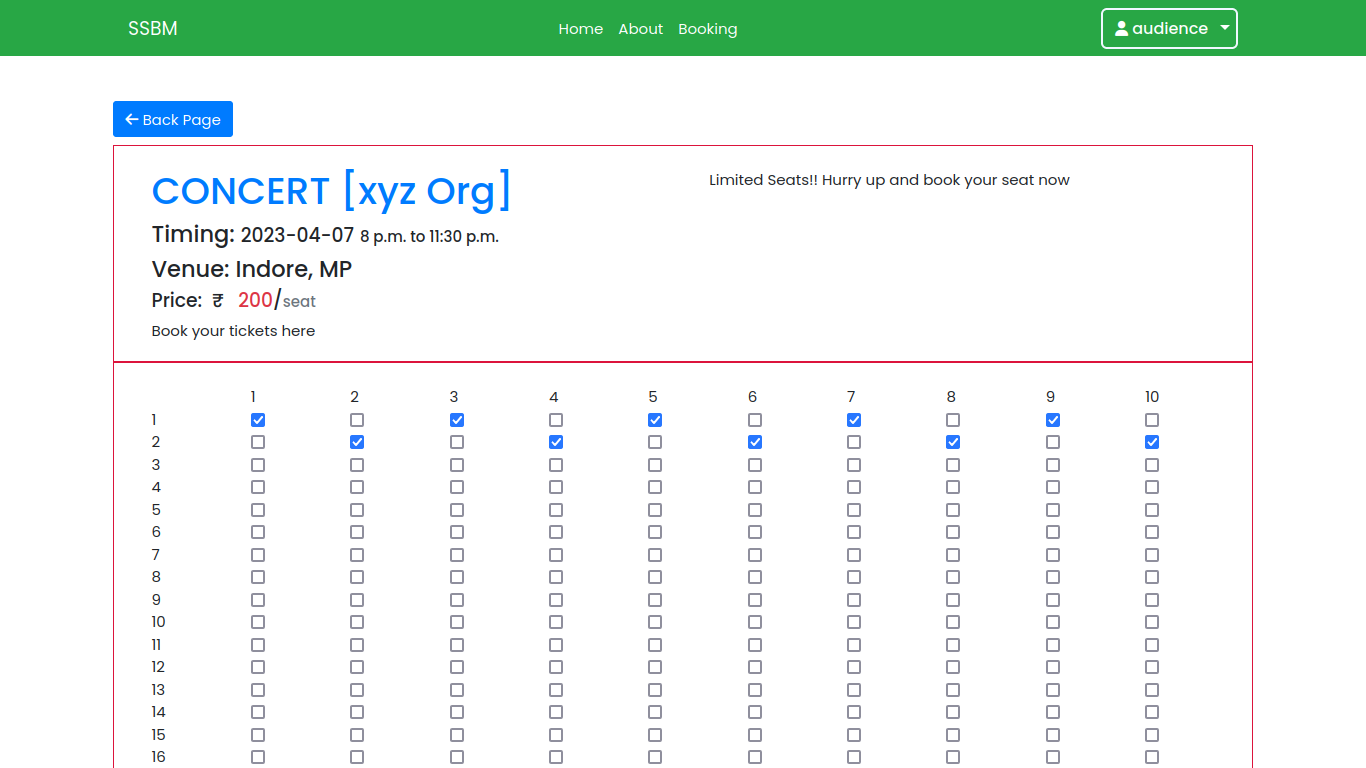Screen dimensions: 1366x768
Task: Uncheck seat row 1 column 5
Action: click(x=655, y=420)
